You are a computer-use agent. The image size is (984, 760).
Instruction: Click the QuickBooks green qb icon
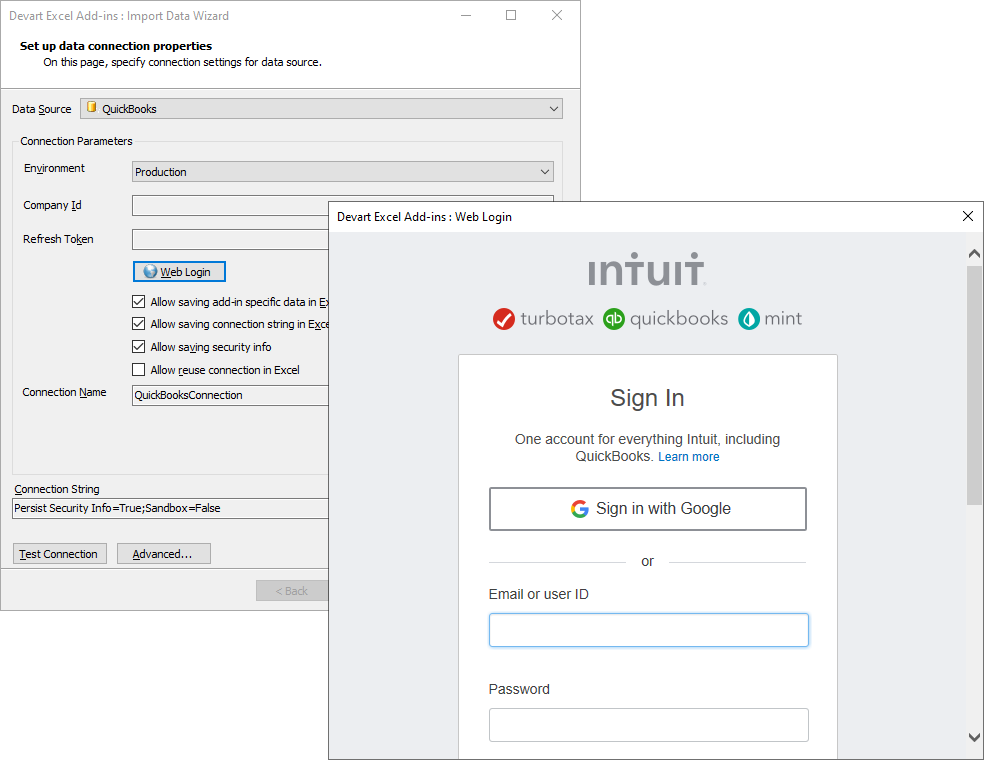point(614,319)
